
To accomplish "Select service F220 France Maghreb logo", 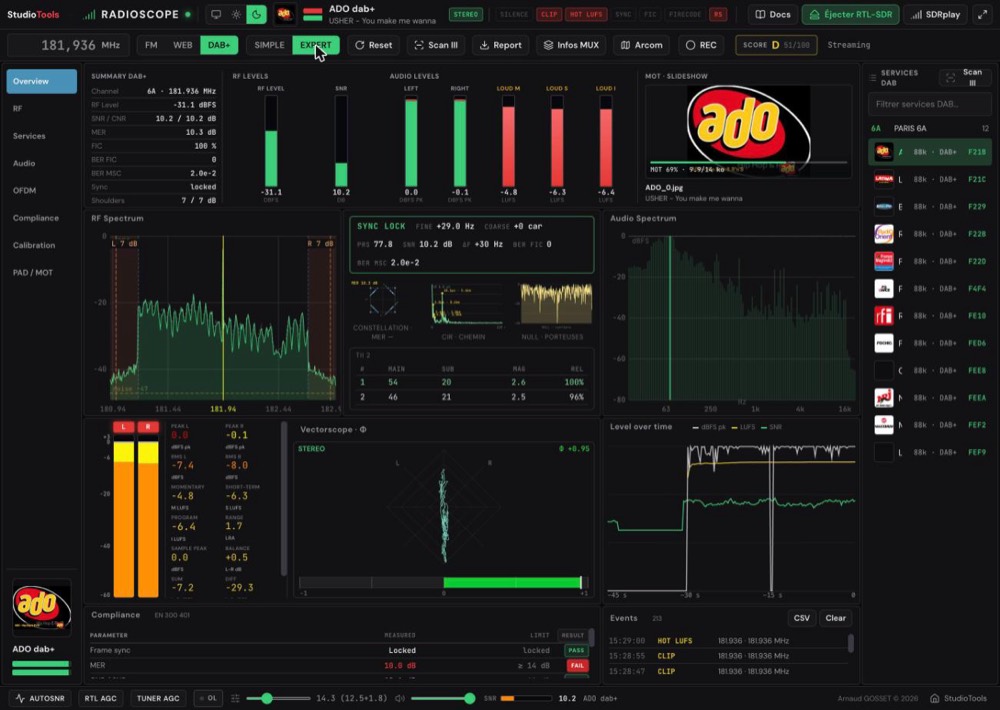I will (x=930, y=261).
